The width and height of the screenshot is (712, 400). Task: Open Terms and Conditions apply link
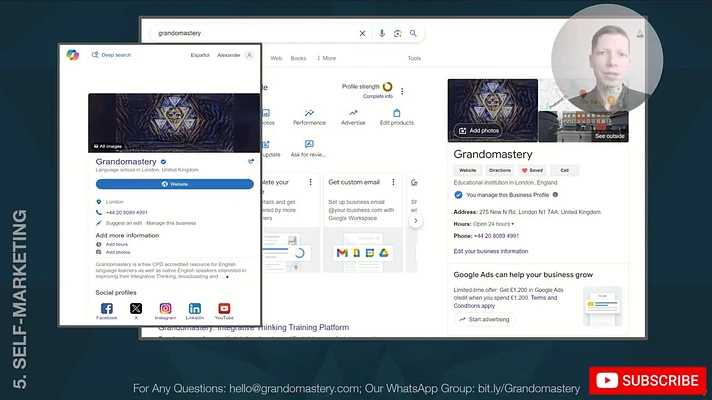point(505,302)
